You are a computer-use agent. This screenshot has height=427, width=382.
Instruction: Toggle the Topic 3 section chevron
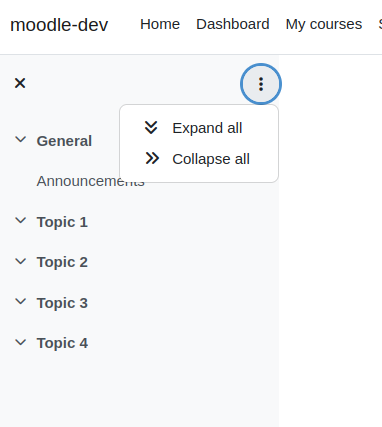point(21,302)
